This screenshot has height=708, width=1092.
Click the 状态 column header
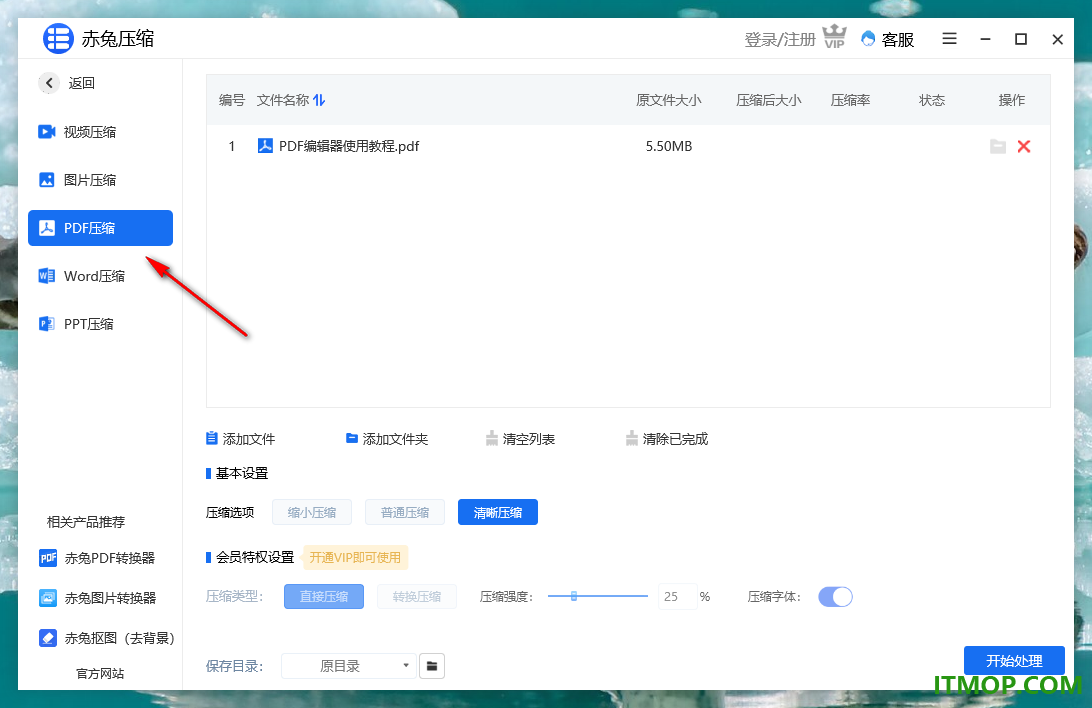[932, 100]
